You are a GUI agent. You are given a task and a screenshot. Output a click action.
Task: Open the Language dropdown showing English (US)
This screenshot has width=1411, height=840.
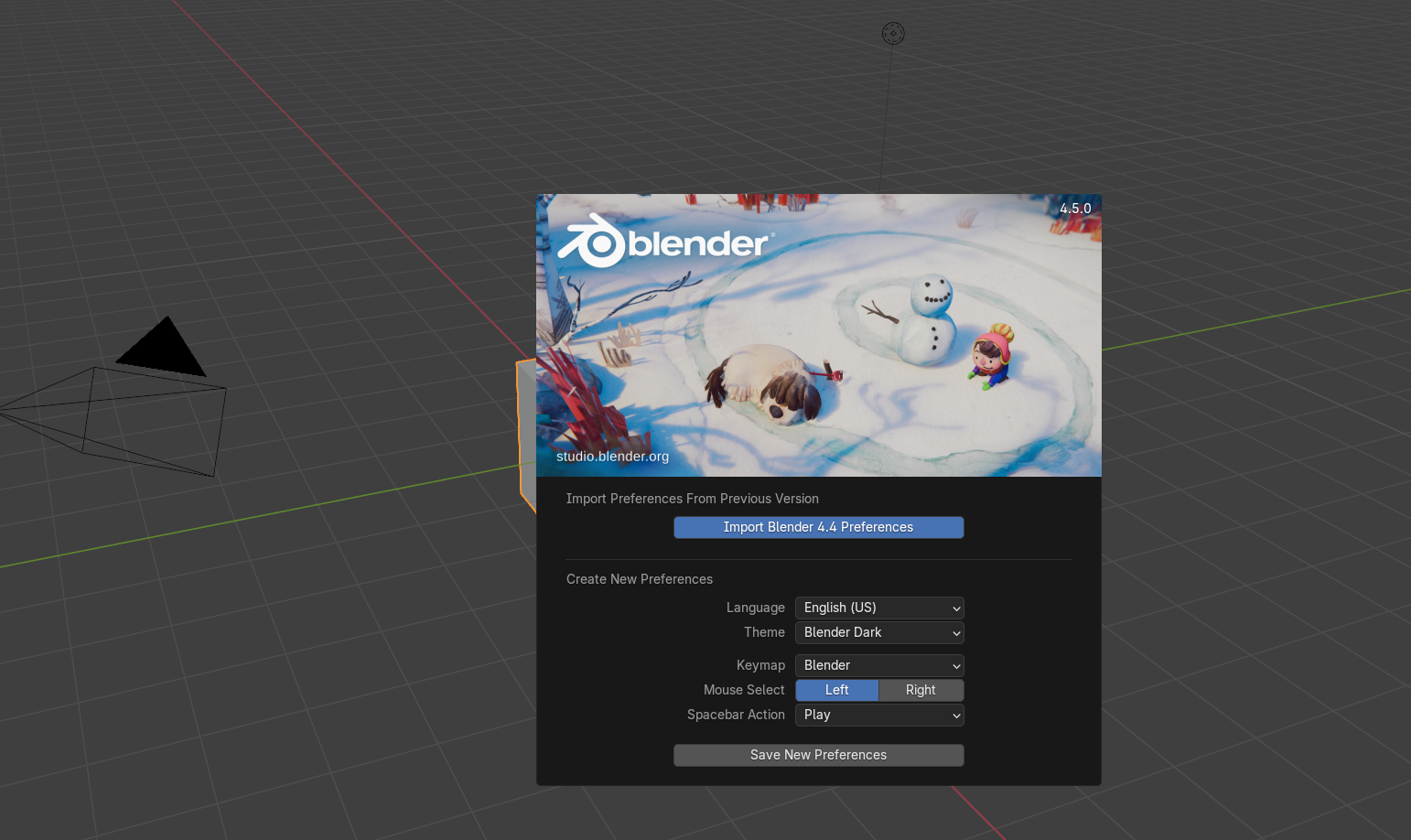click(x=878, y=608)
